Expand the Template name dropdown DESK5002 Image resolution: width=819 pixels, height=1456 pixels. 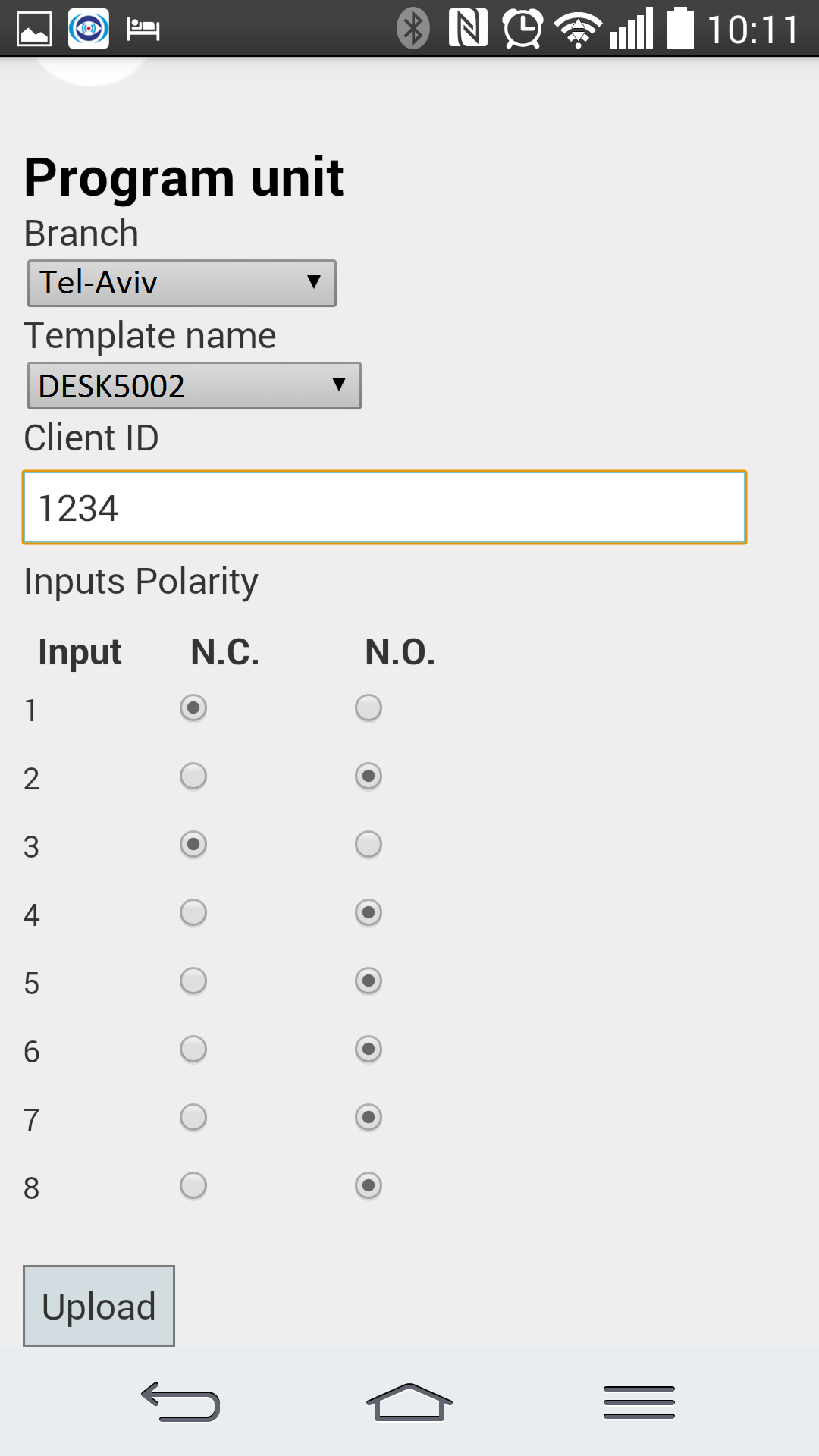(x=194, y=386)
